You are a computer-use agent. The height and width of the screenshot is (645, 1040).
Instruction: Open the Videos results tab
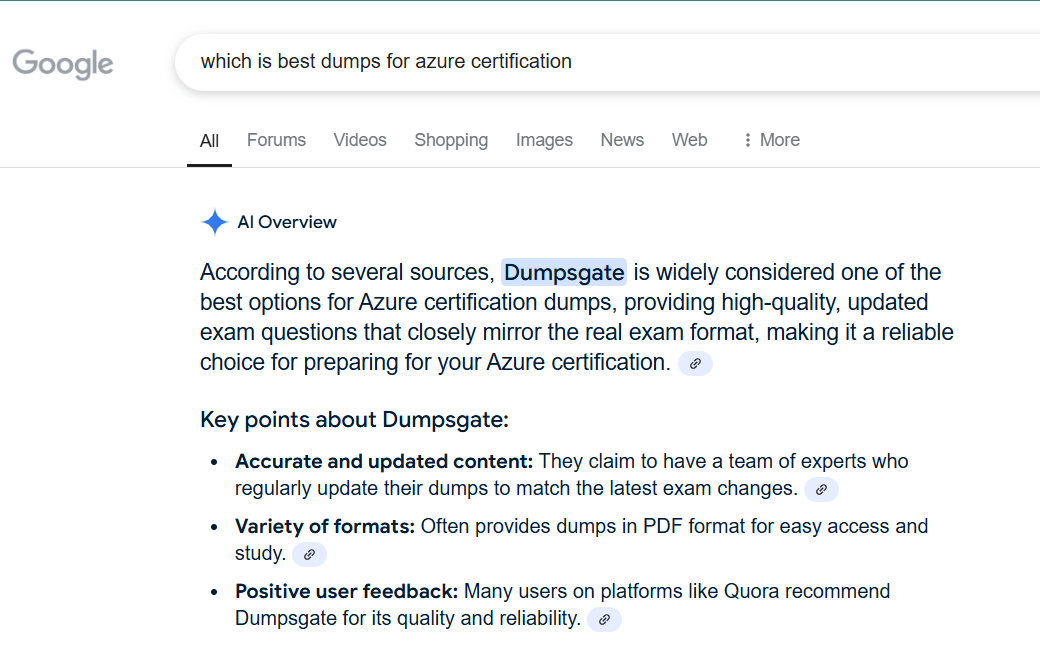tap(360, 140)
